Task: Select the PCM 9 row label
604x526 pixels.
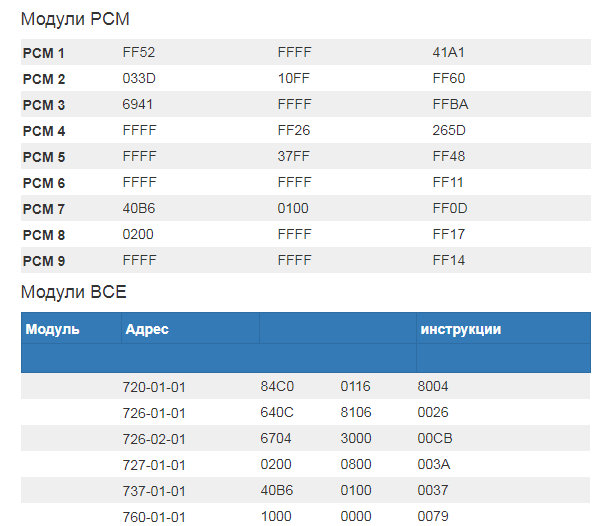Action: (x=44, y=261)
